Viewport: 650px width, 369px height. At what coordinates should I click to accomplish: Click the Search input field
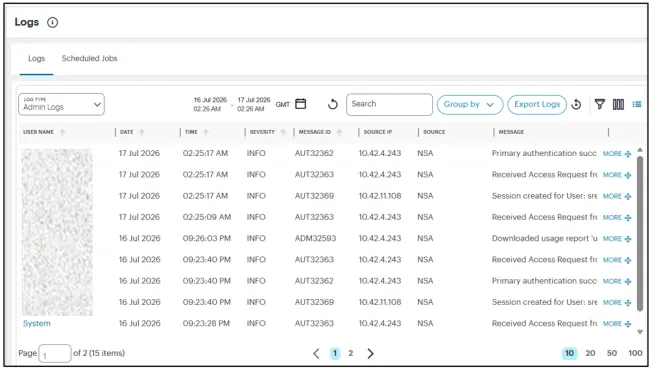[x=389, y=104]
